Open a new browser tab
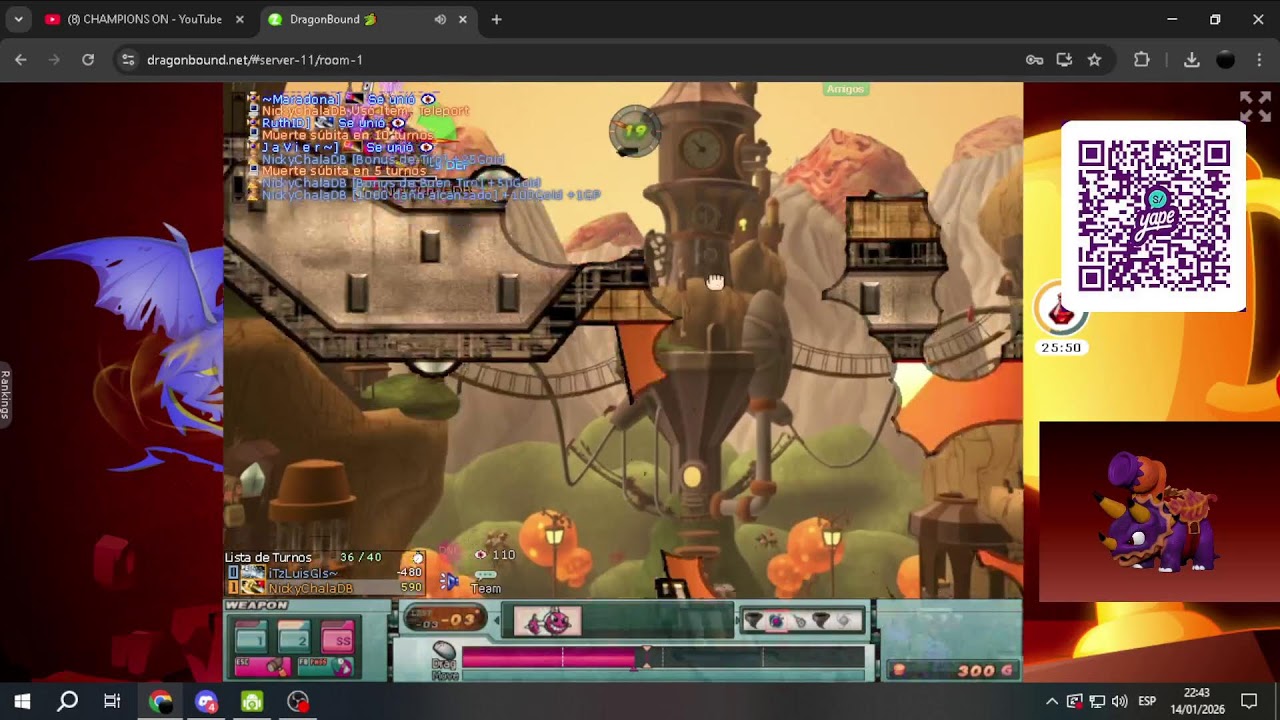This screenshot has width=1280, height=720. (x=496, y=19)
